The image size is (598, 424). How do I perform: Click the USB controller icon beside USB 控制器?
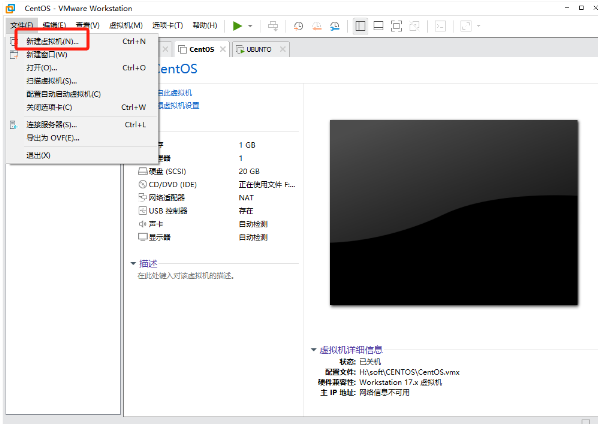(x=142, y=210)
